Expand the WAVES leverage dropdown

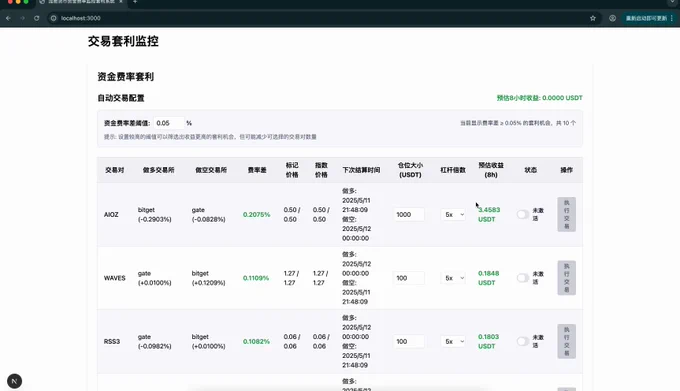click(x=454, y=278)
